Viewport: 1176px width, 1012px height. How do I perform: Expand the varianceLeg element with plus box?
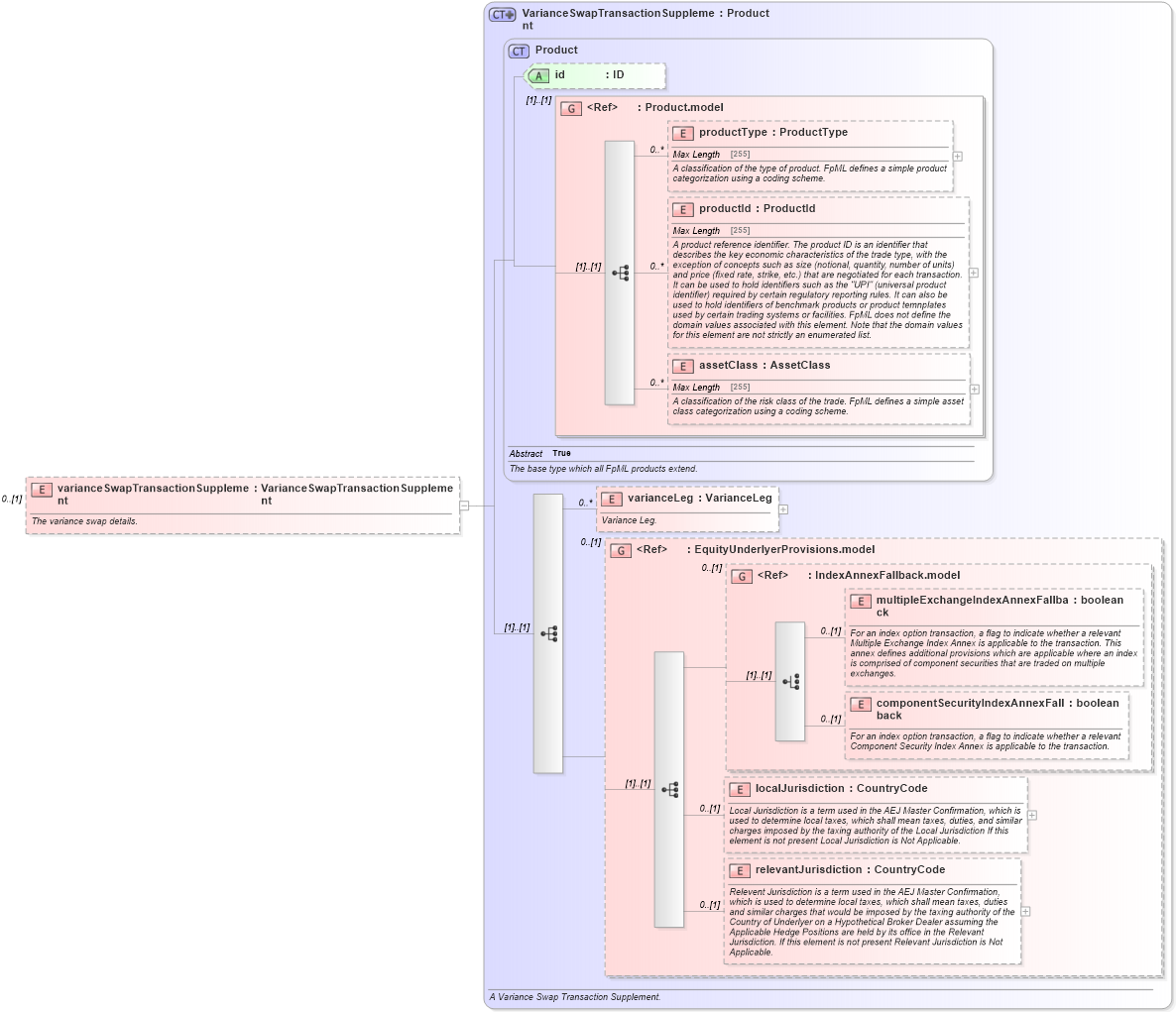pyautogui.click(x=783, y=509)
